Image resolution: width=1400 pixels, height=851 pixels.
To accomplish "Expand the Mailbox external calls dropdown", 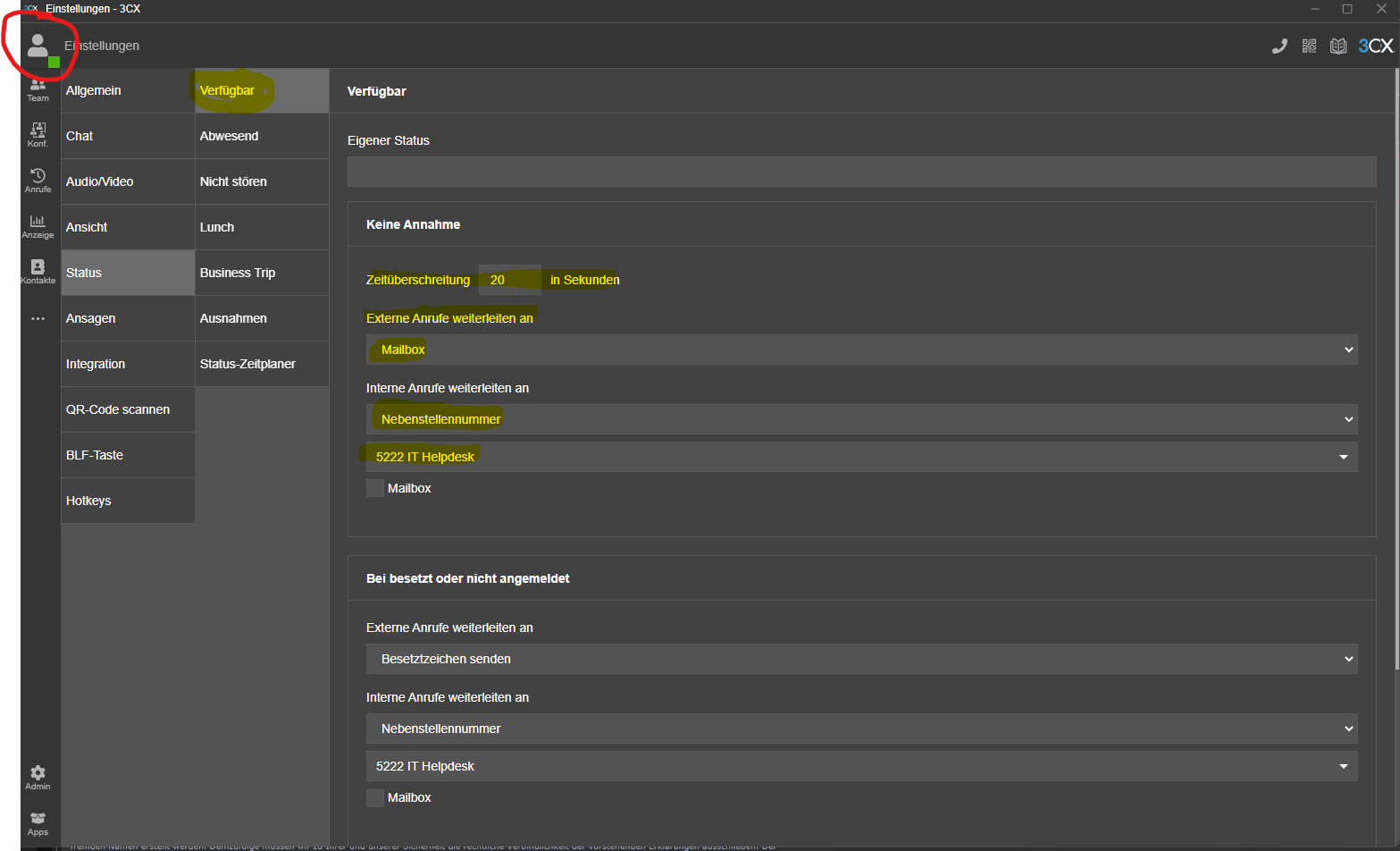I will click(861, 350).
